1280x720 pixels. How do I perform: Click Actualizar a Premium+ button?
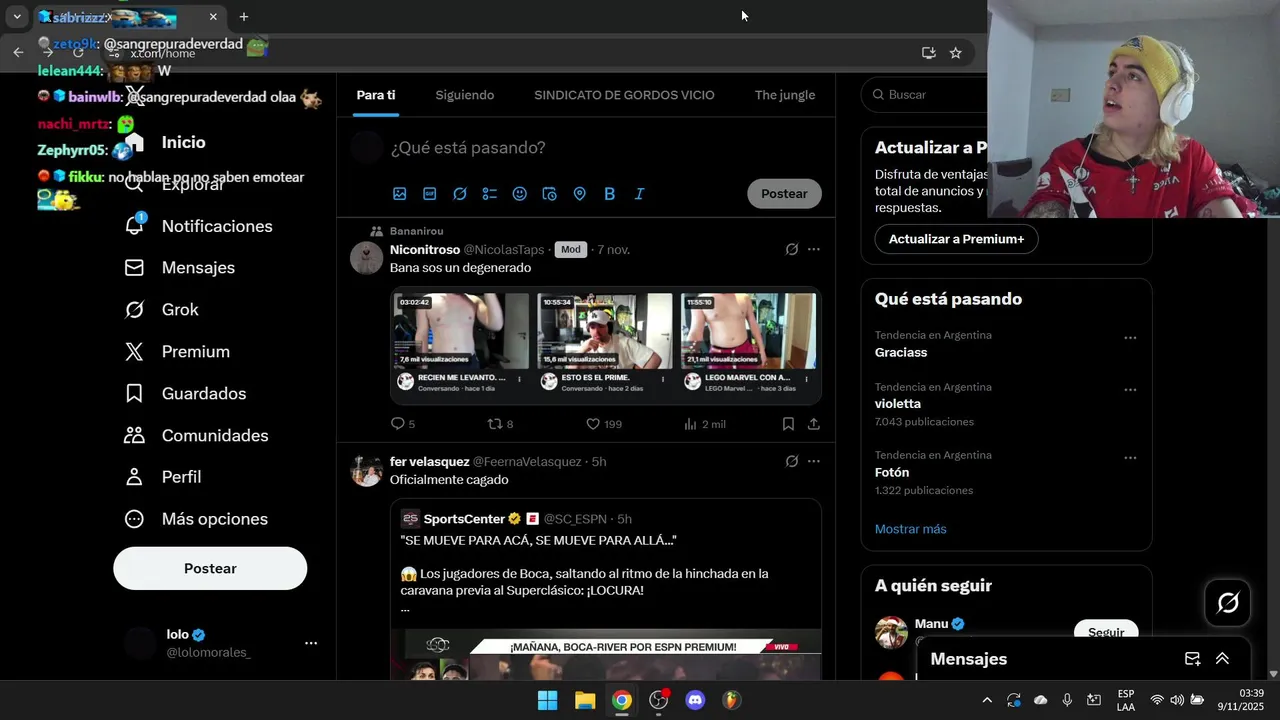click(x=956, y=239)
